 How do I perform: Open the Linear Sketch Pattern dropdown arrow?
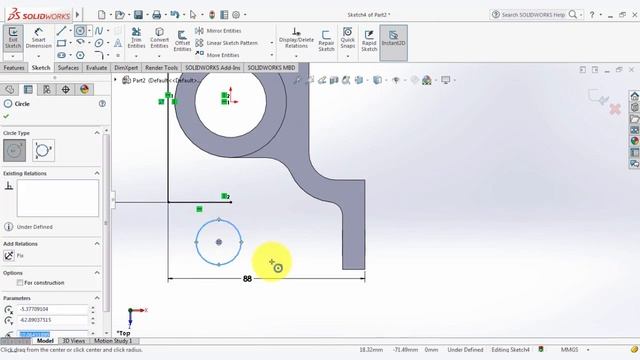coord(271,43)
